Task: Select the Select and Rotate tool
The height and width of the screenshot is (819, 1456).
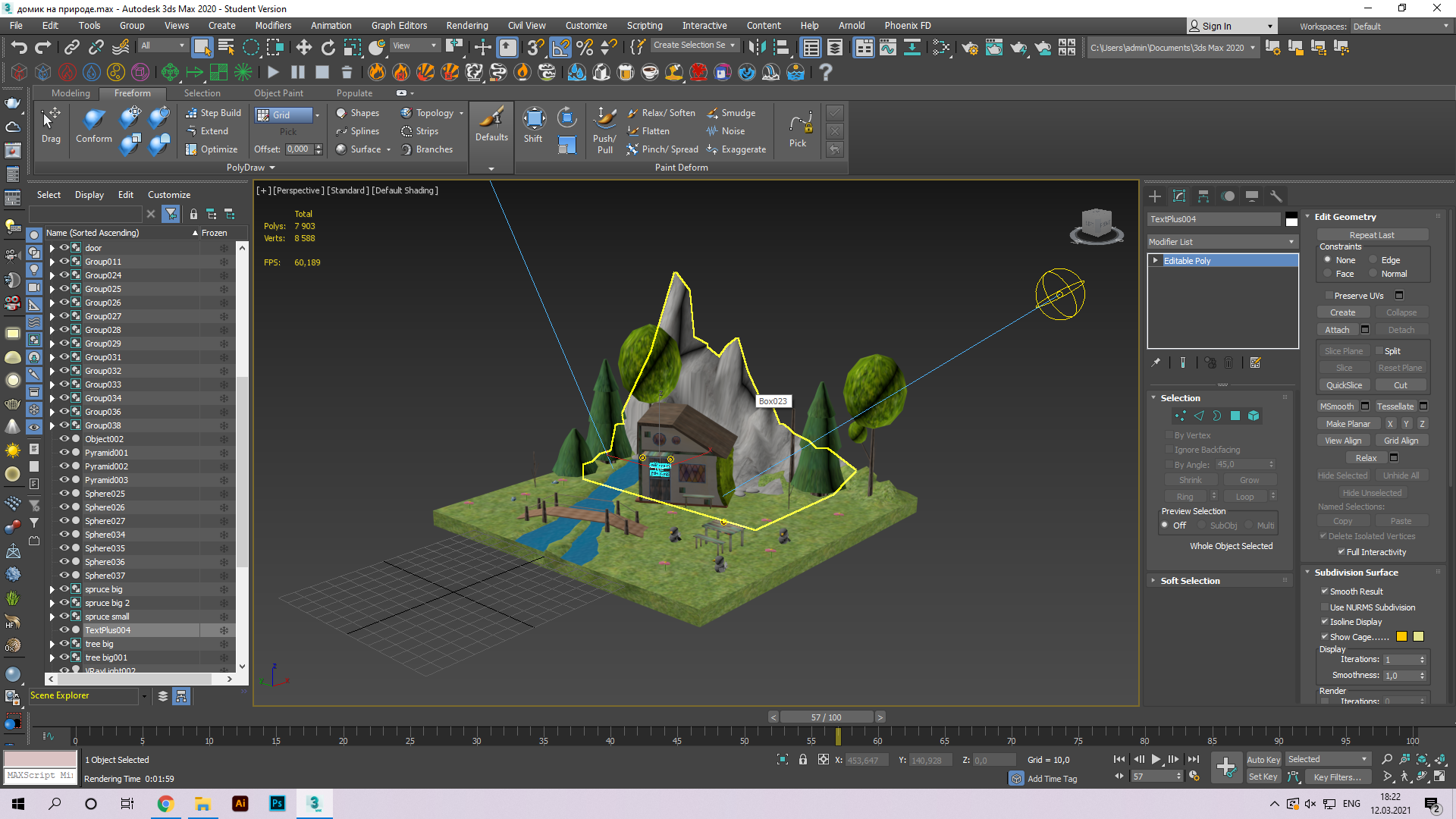Action: point(328,48)
